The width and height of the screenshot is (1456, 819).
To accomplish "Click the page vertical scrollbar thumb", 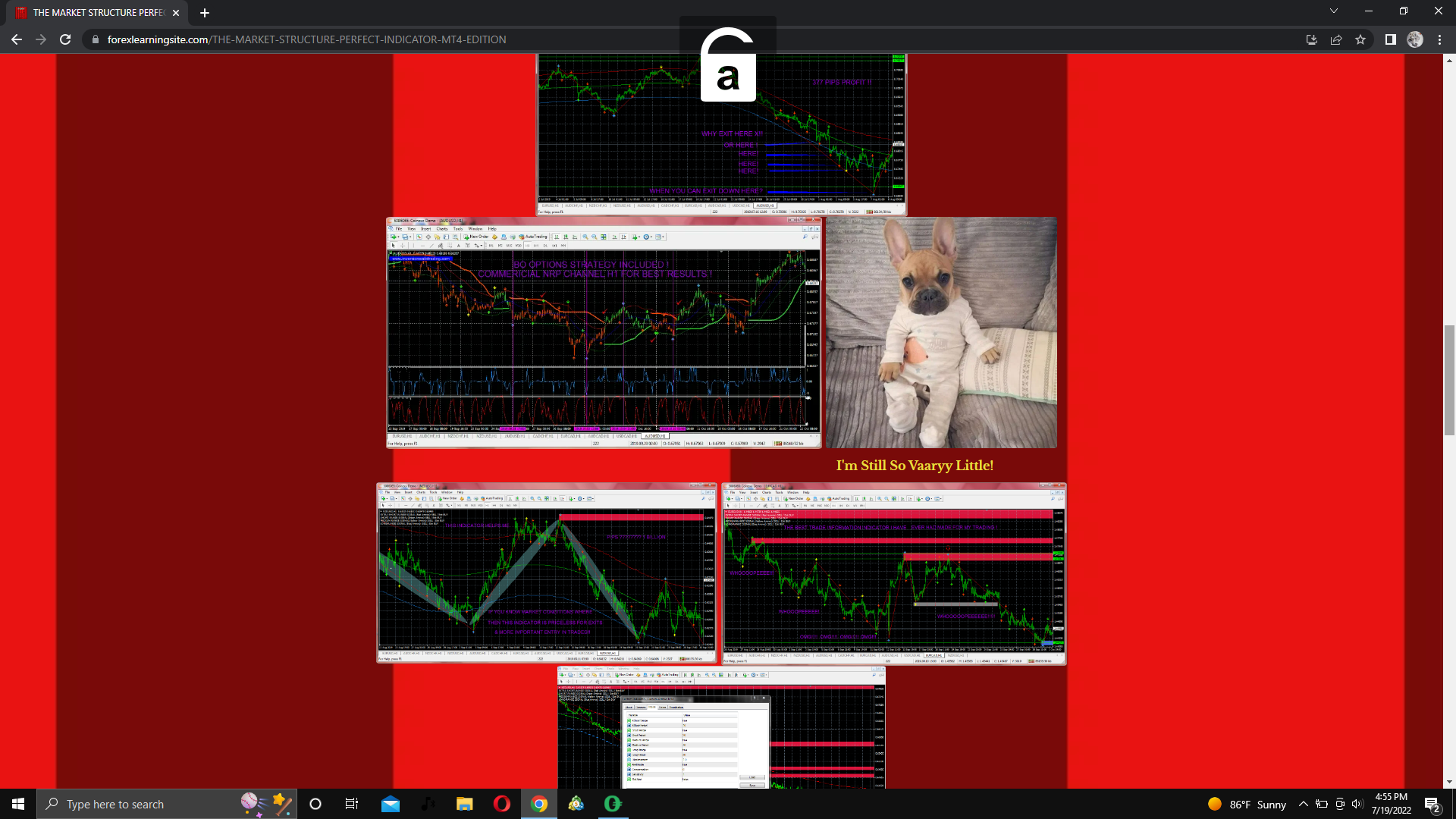I will tap(1449, 379).
